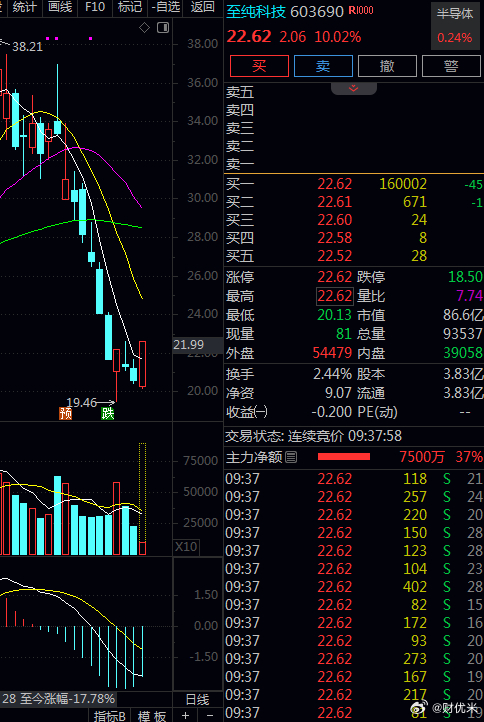
Task: Click the stock name 至纯科技
Action: point(256,12)
